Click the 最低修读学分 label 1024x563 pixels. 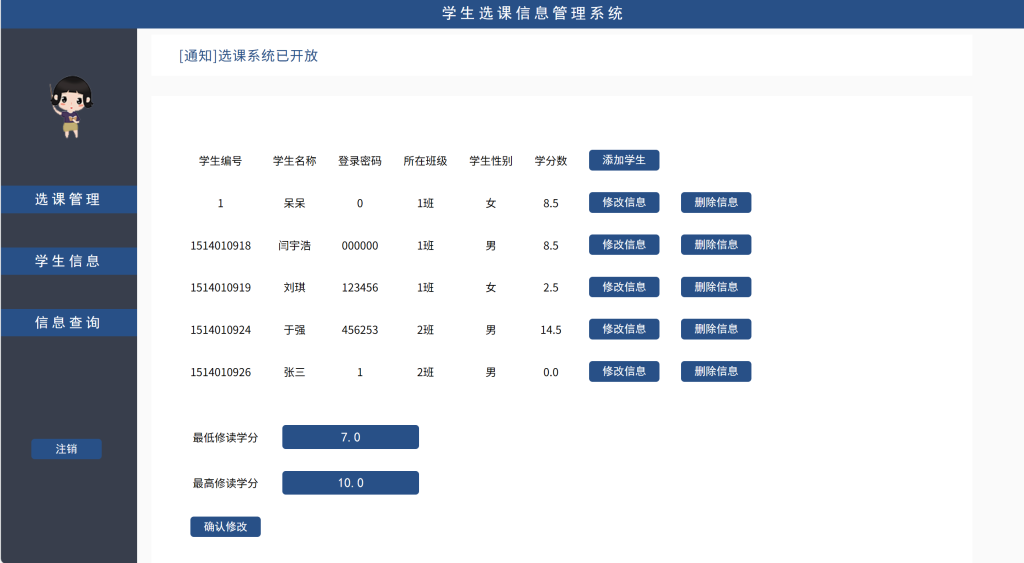pyautogui.click(x=225, y=438)
